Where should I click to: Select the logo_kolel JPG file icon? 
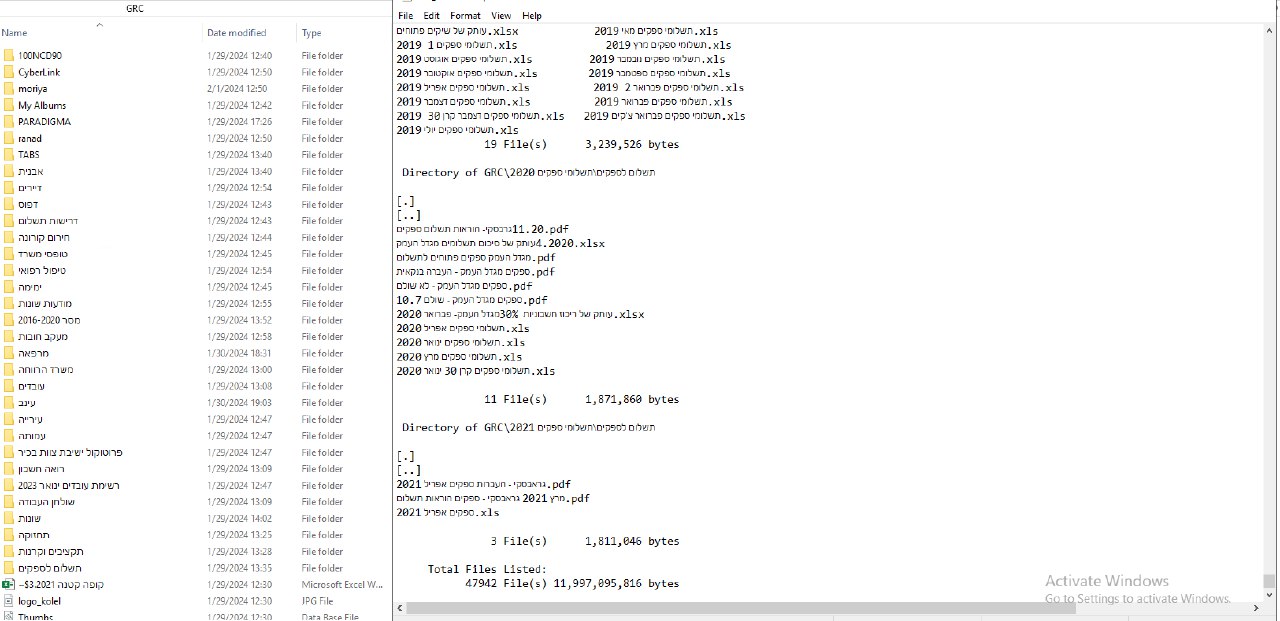point(8,601)
